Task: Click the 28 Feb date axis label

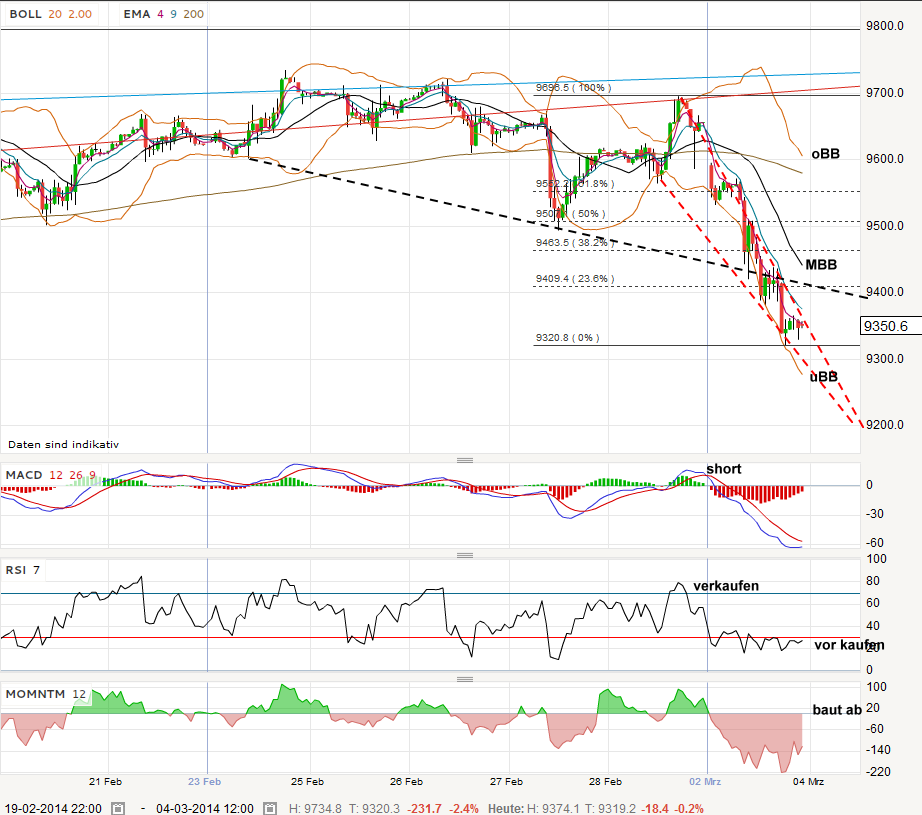Action: click(605, 781)
